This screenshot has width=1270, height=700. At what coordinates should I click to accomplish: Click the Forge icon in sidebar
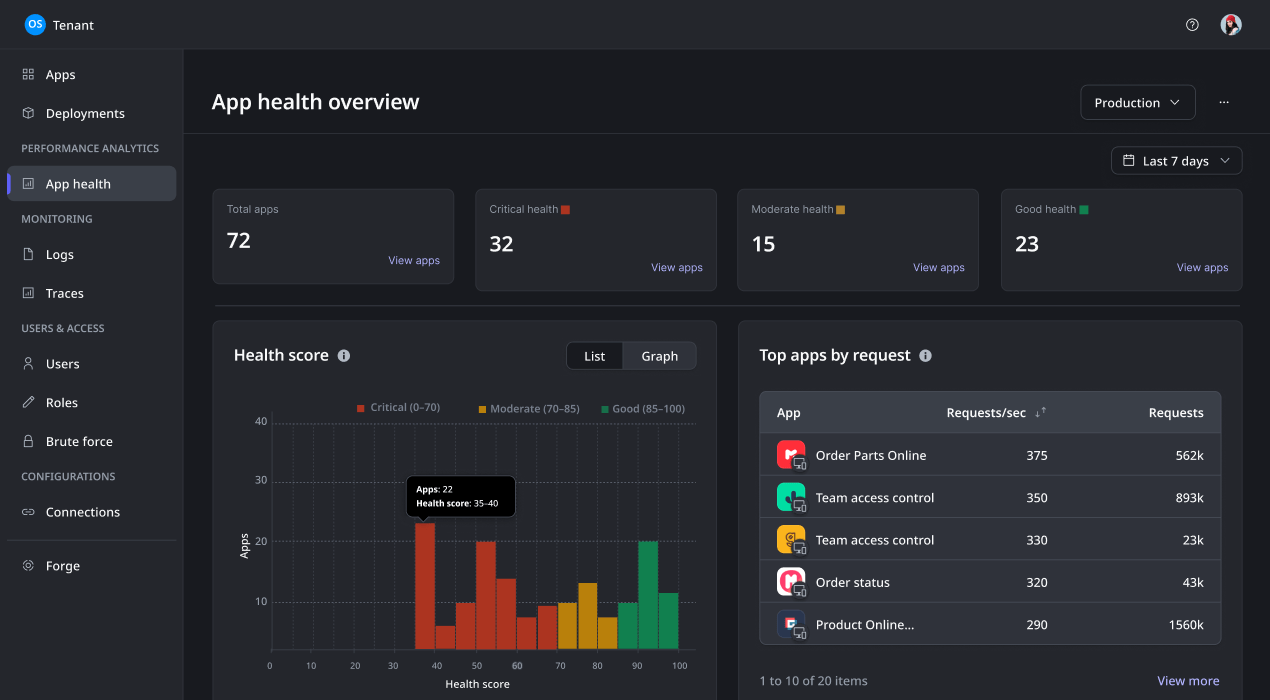point(28,566)
